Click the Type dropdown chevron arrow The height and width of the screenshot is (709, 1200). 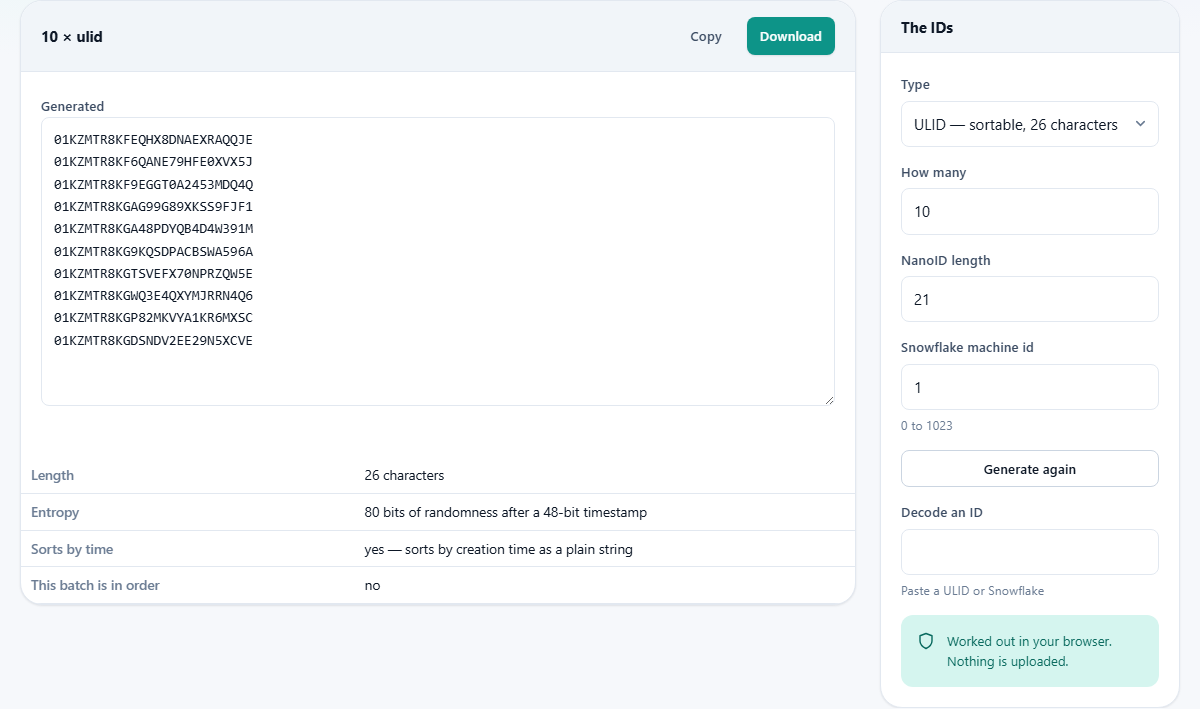(x=1139, y=124)
